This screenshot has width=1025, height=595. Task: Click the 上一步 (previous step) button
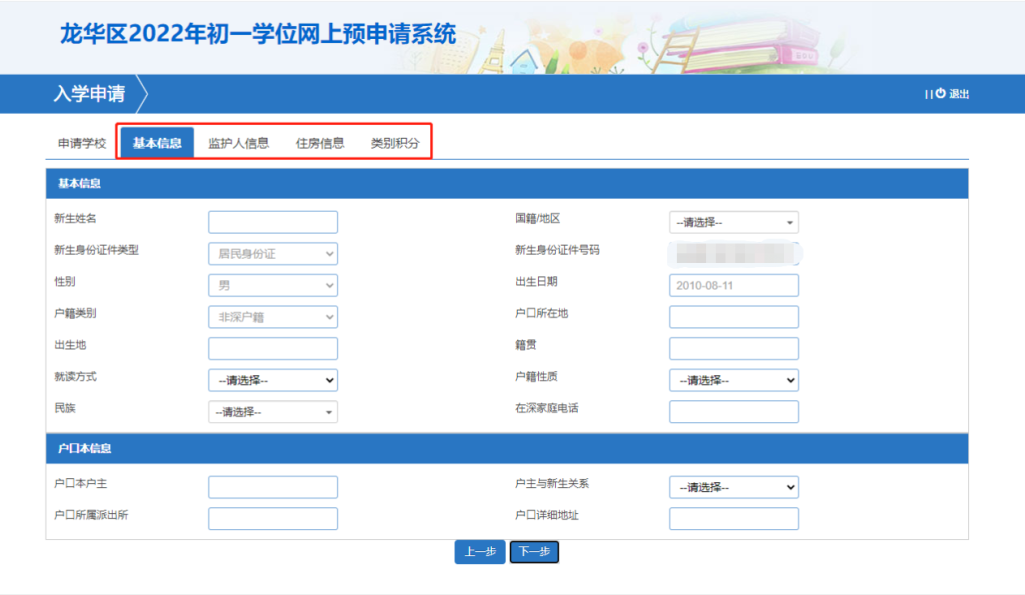click(479, 551)
